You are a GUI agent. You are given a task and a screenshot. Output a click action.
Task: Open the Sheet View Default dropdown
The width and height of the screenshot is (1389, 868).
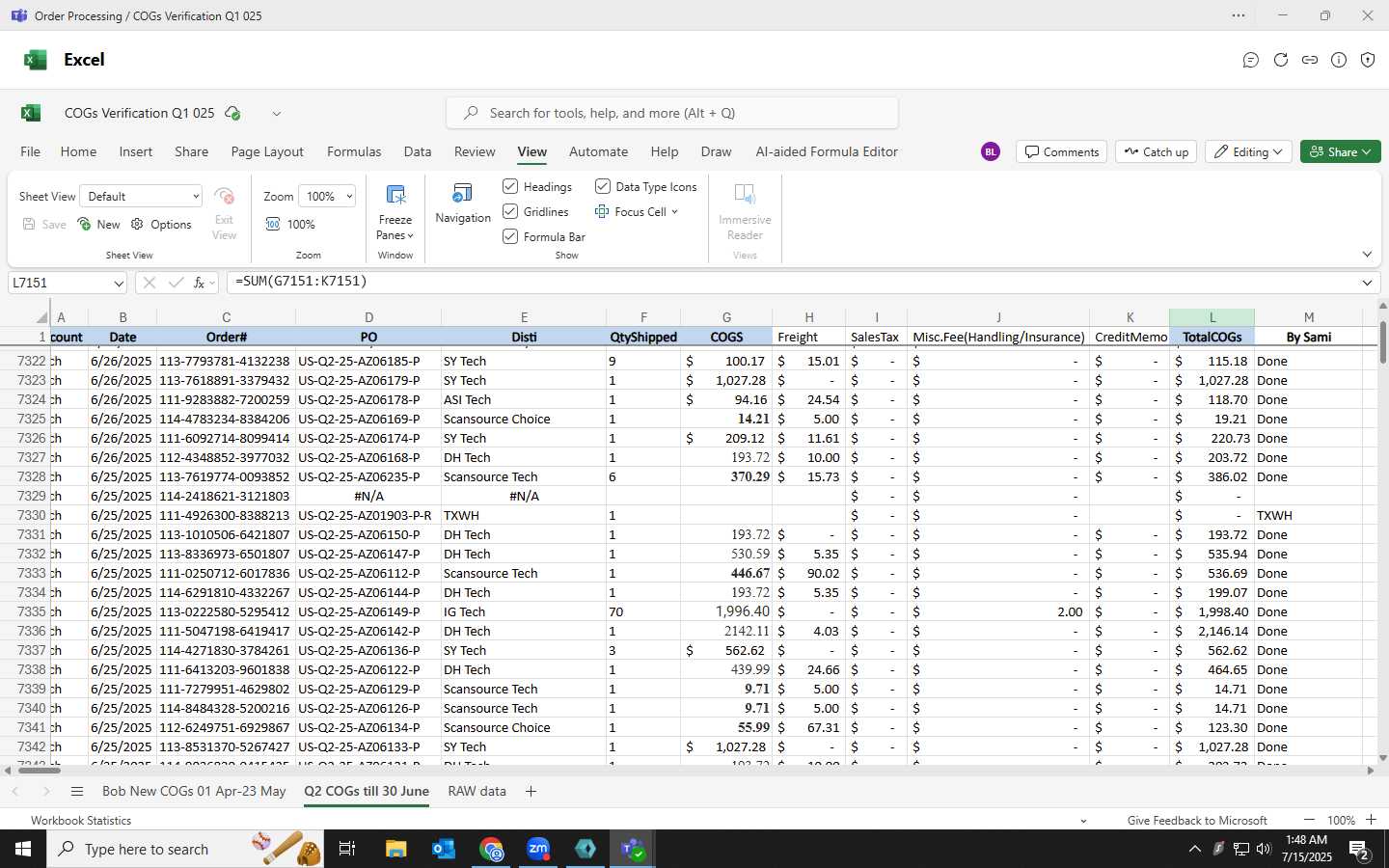pyautogui.click(x=141, y=196)
